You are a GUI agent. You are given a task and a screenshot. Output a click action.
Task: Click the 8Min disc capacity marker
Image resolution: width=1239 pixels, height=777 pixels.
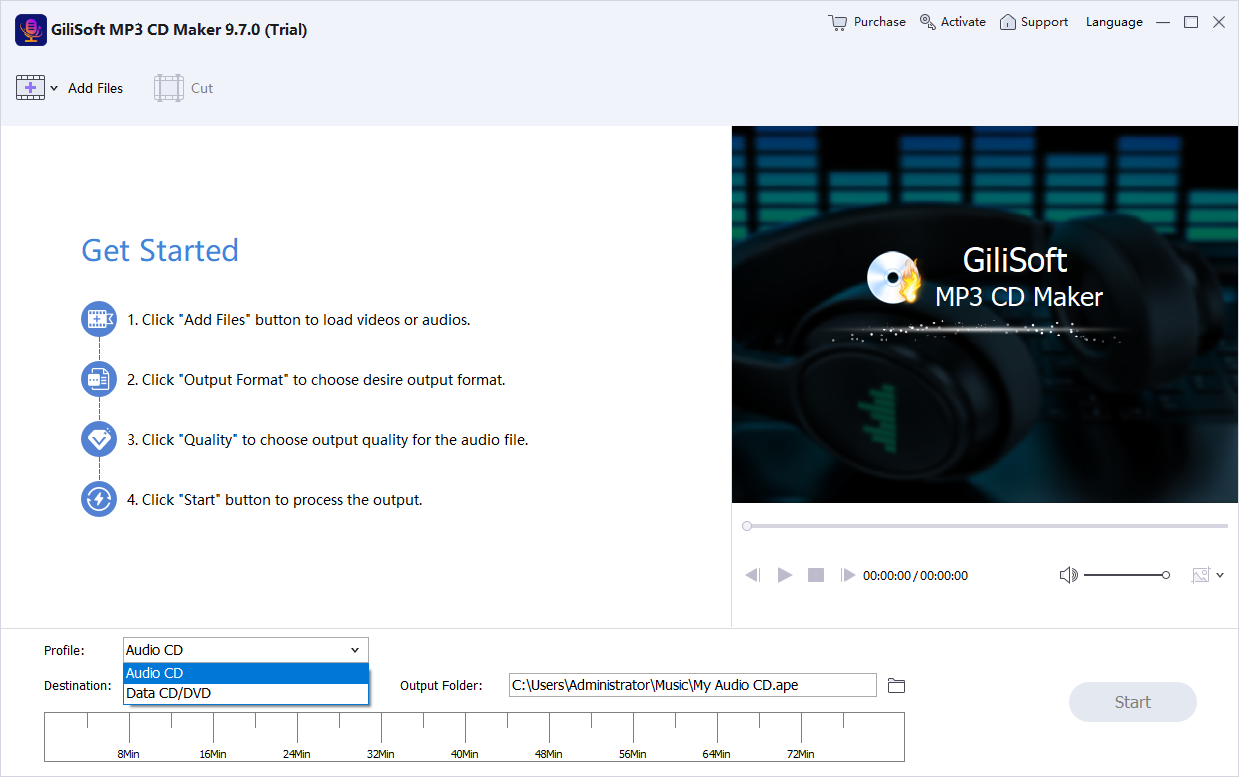[x=128, y=753]
